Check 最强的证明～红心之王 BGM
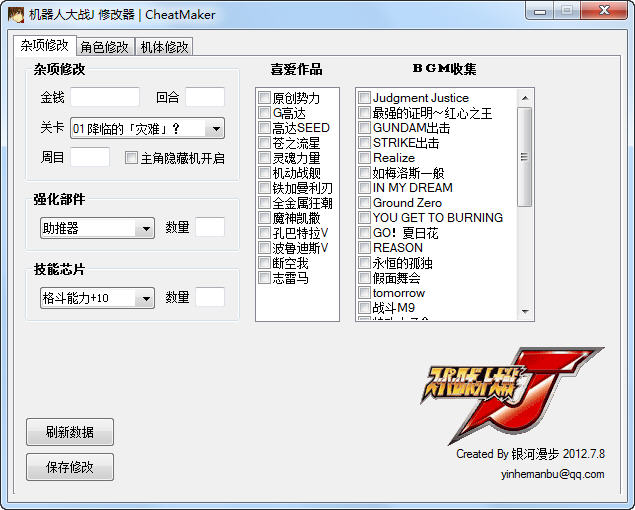The height and width of the screenshot is (510, 635). 364,113
